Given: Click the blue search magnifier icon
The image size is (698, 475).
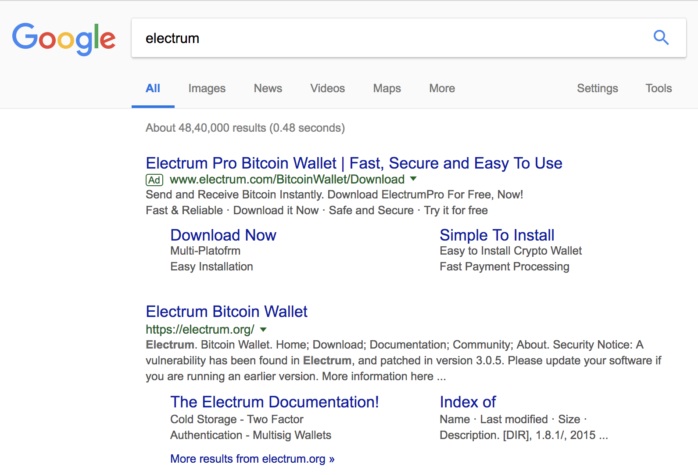Looking at the screenshot, I should pos(660,38).
